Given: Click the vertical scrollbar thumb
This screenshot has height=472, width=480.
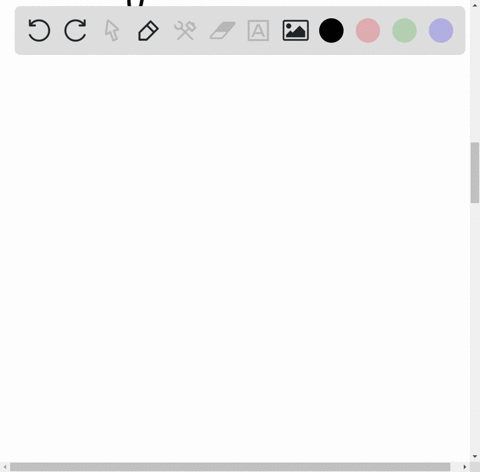Looking at the screenshot, I should tap(475, 172).
